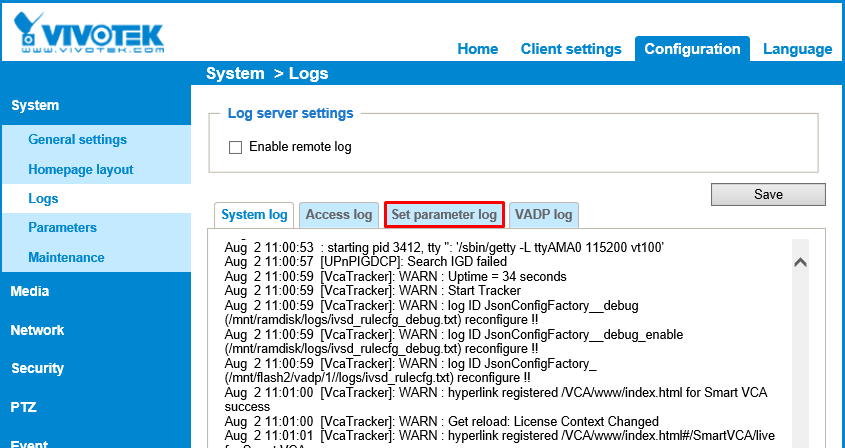Open the Set parameter log tab
Screen dimensions: 845x448
click(x=444, y=215)
